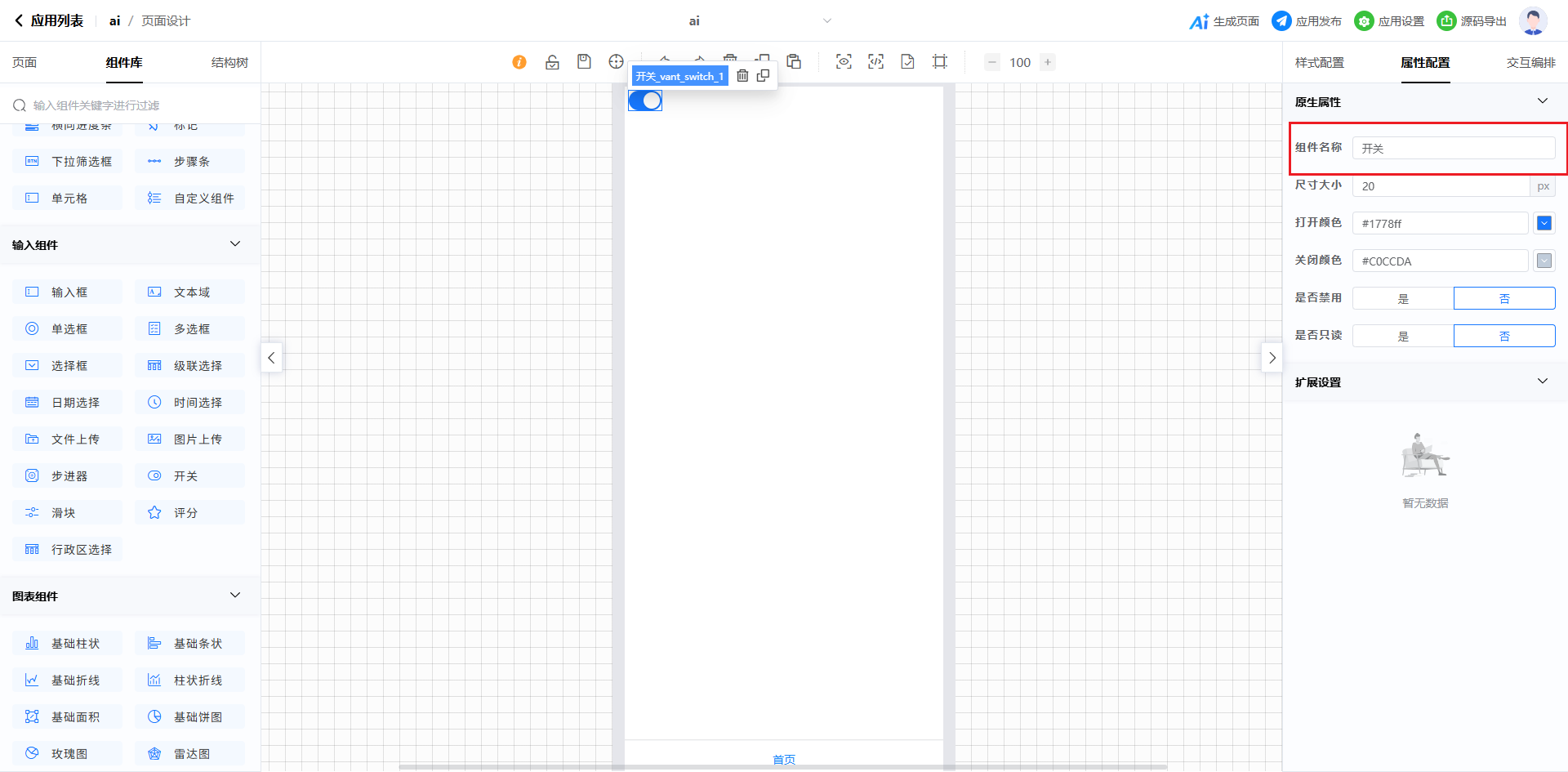Open the 打开颜色 color swatch
This screenshot has height=772, width=1568.
coord(1543,223)
